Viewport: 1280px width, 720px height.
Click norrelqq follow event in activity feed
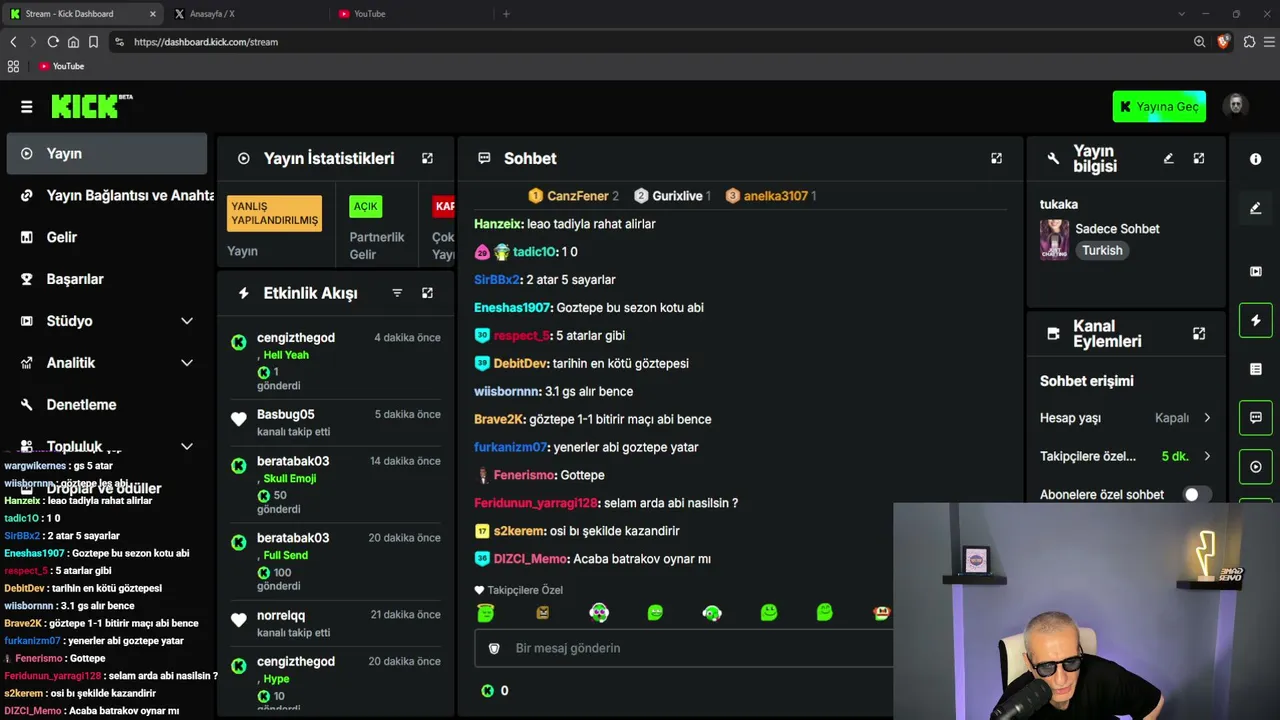click(335, 623)
